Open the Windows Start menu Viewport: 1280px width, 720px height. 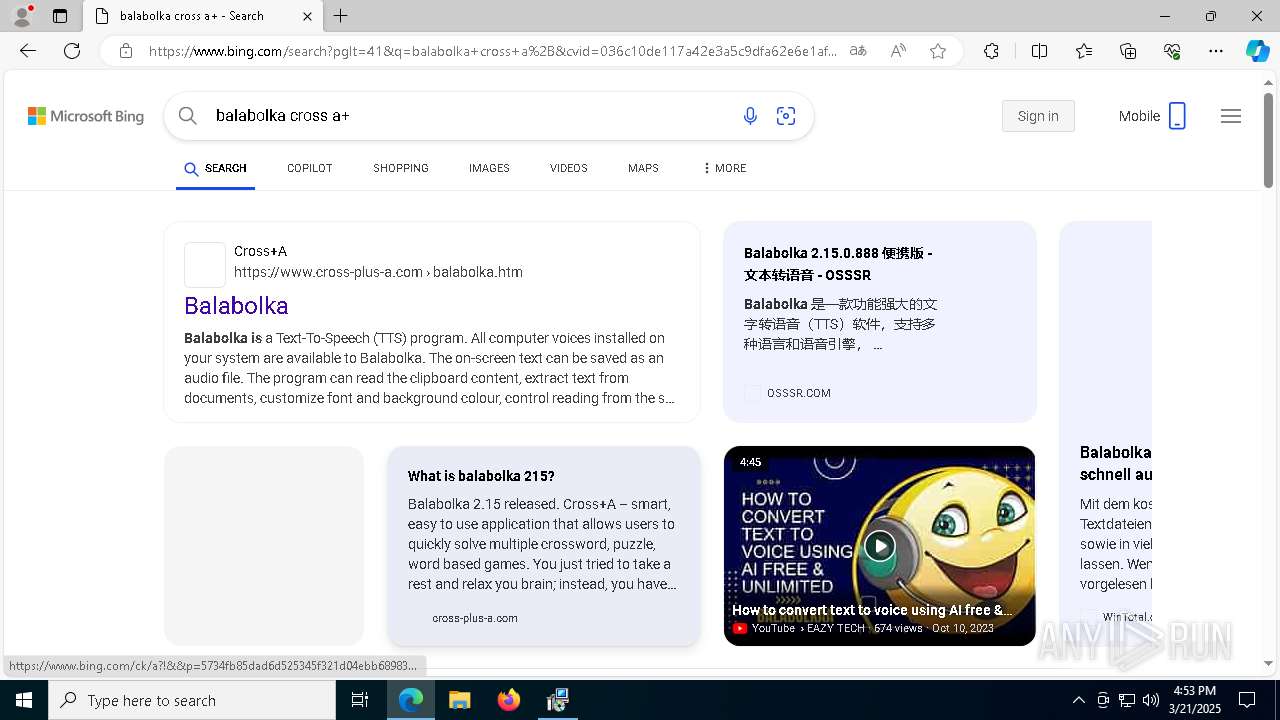coord(24,700)
